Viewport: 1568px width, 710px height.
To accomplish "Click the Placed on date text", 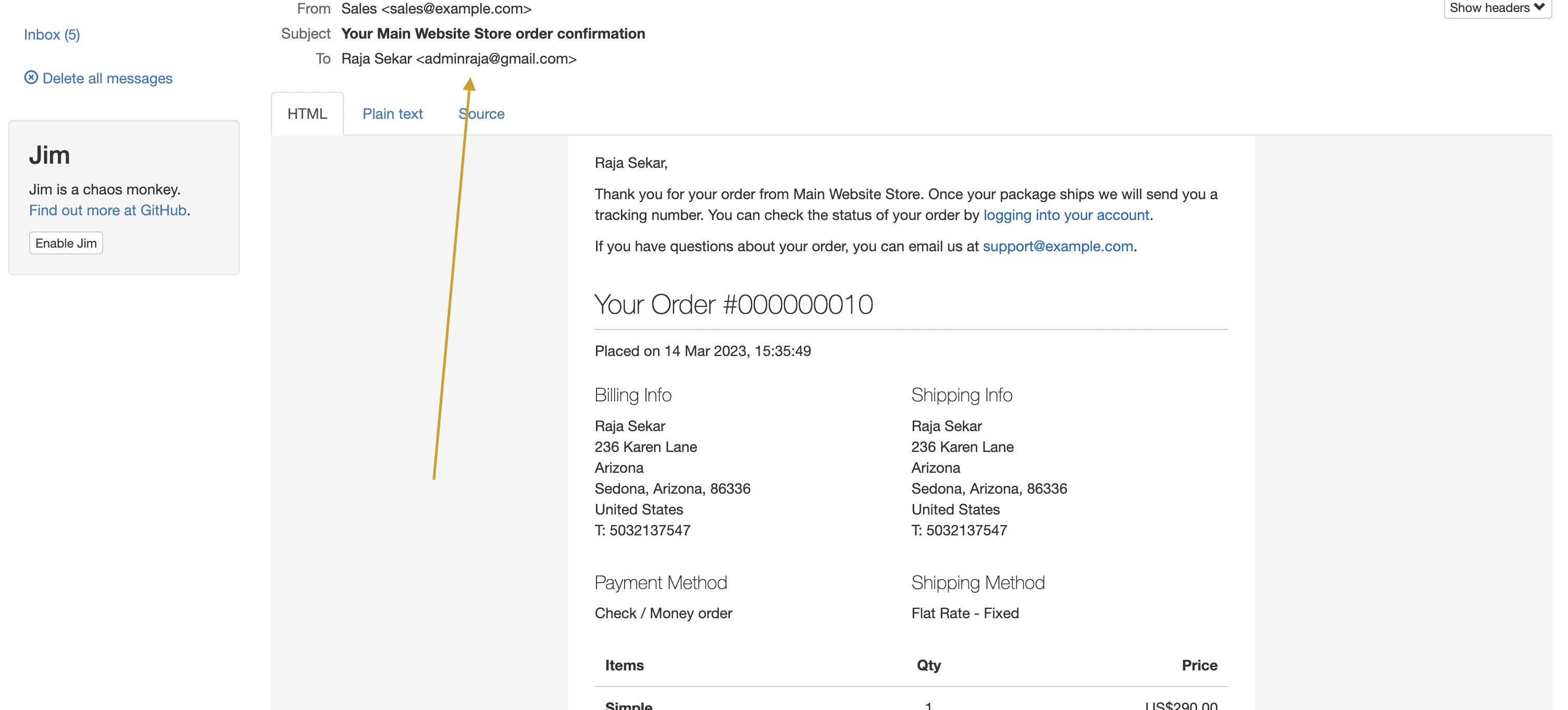I will coord(702,351).
